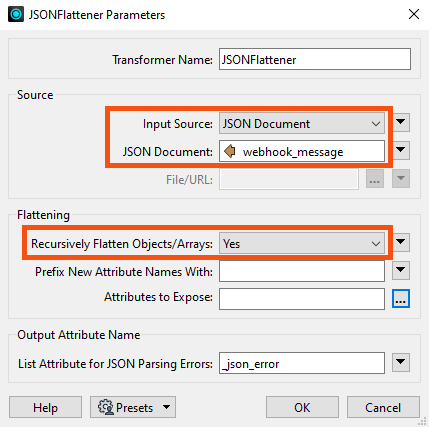Click the Presets gear icon
This screenshot has width=429, height=427.
pyautogui.click(x=106, y=407)
